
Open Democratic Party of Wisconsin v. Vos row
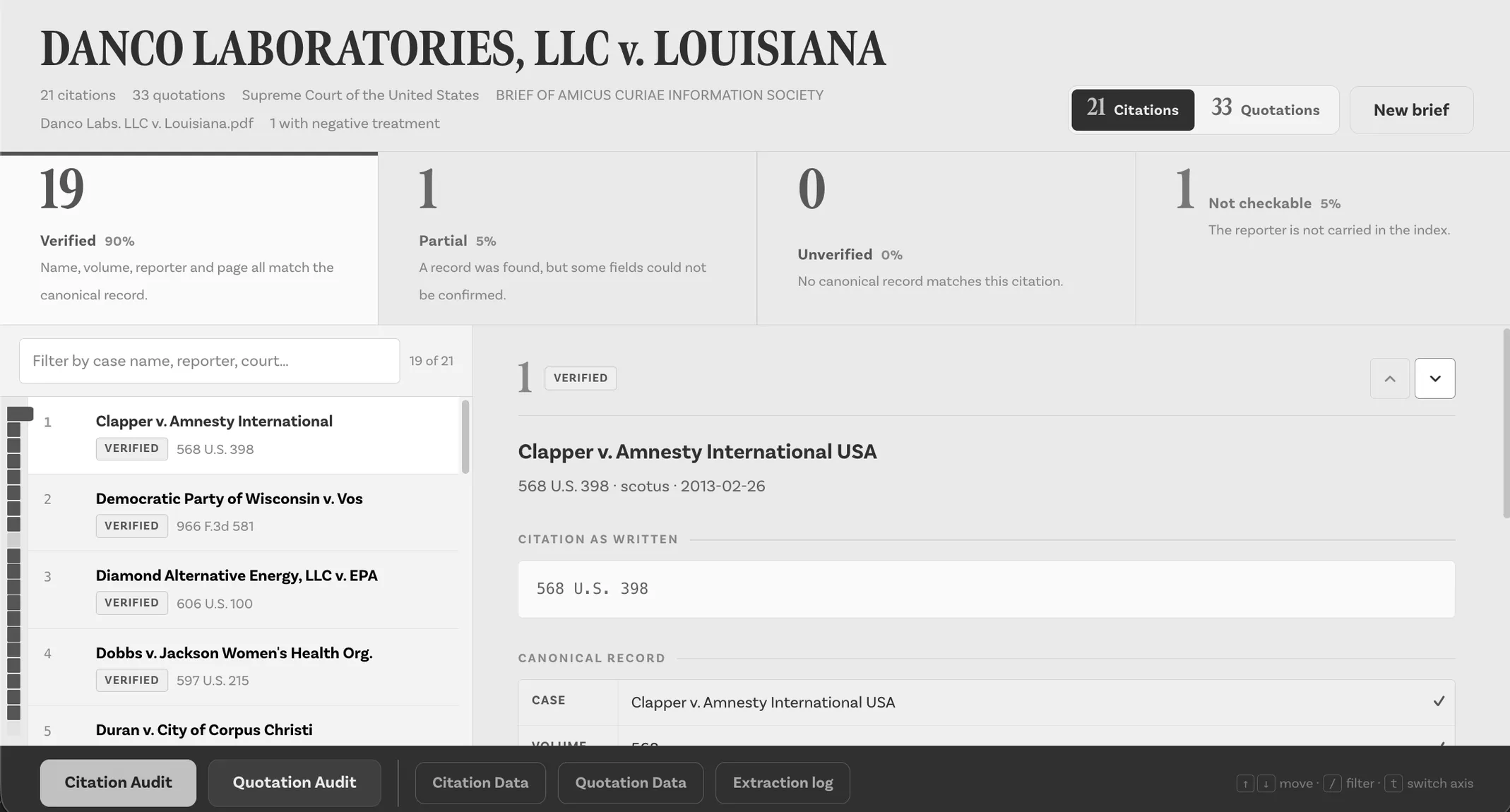pyautogui.click(x=244, y=512)
